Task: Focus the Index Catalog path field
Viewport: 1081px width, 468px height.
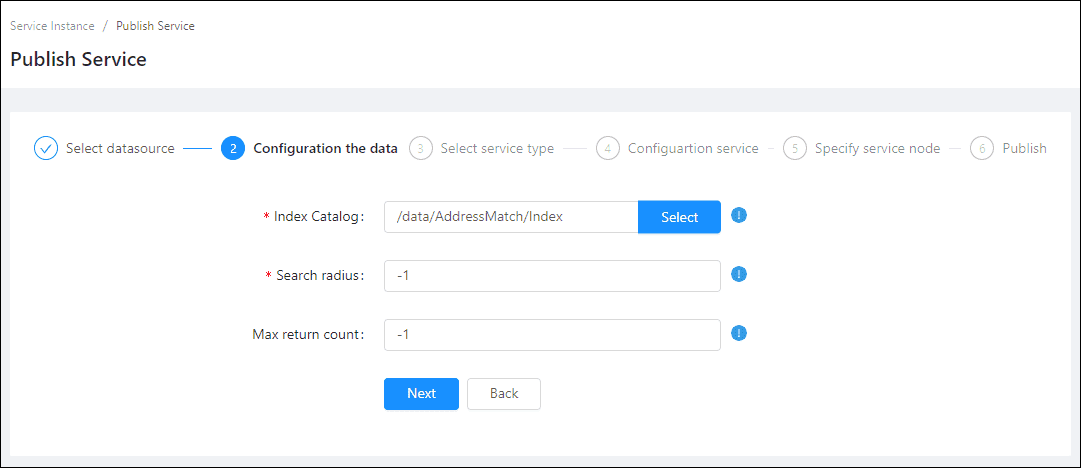Action: (x=510, y=217)
